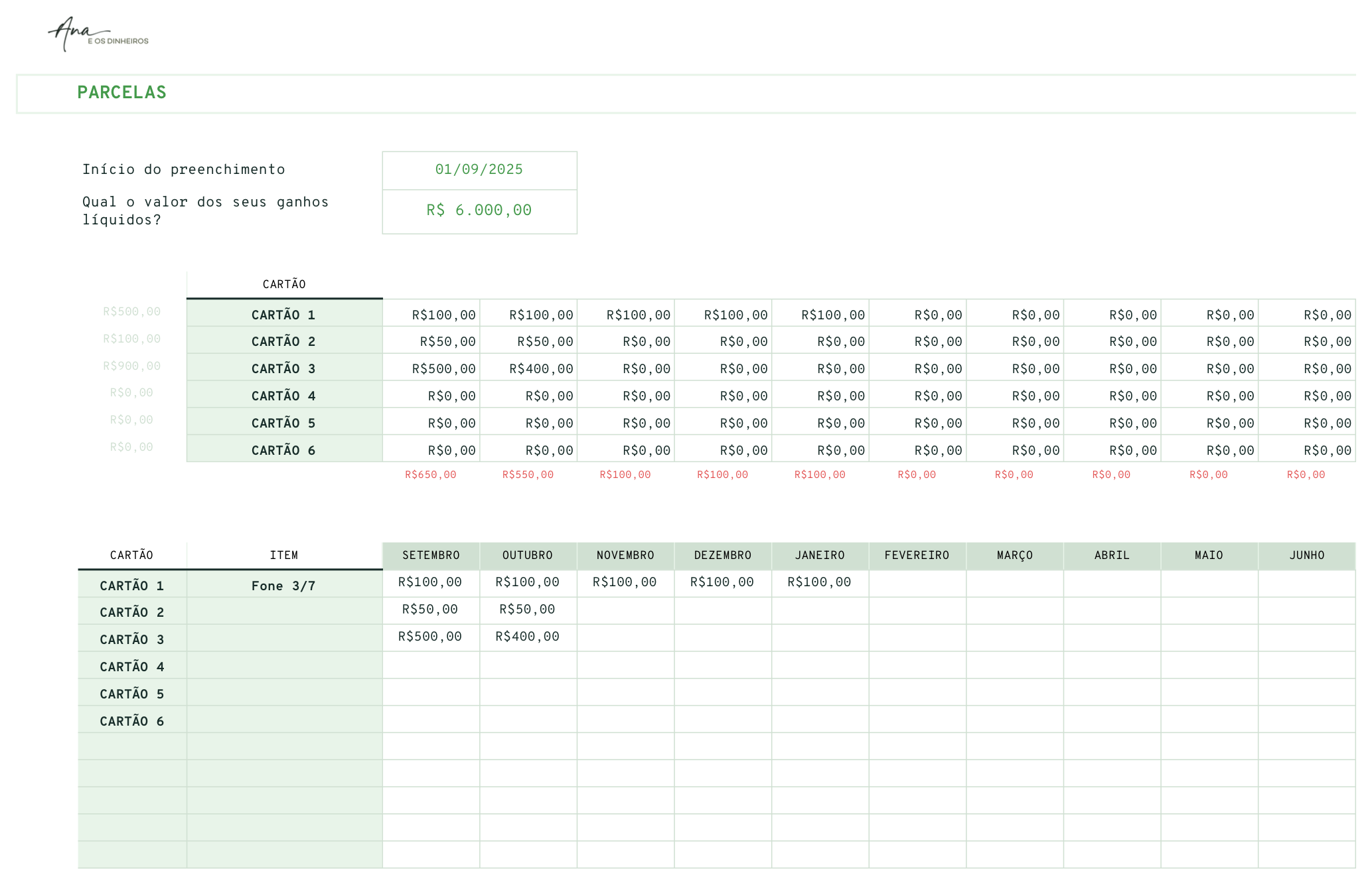This screenshot has height=885, width=1372.
Task: Click the 'Início do preenchimento' label
Action: pyautogui.click(x=184, y=170)
